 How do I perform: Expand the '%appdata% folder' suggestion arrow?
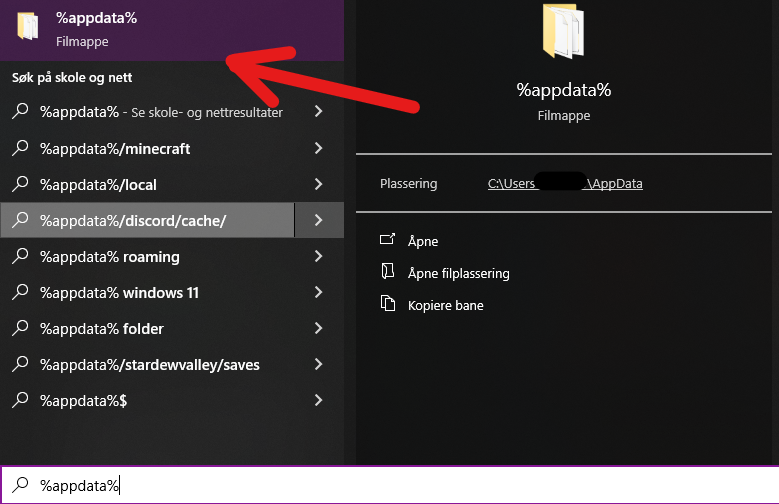(318, 329)
